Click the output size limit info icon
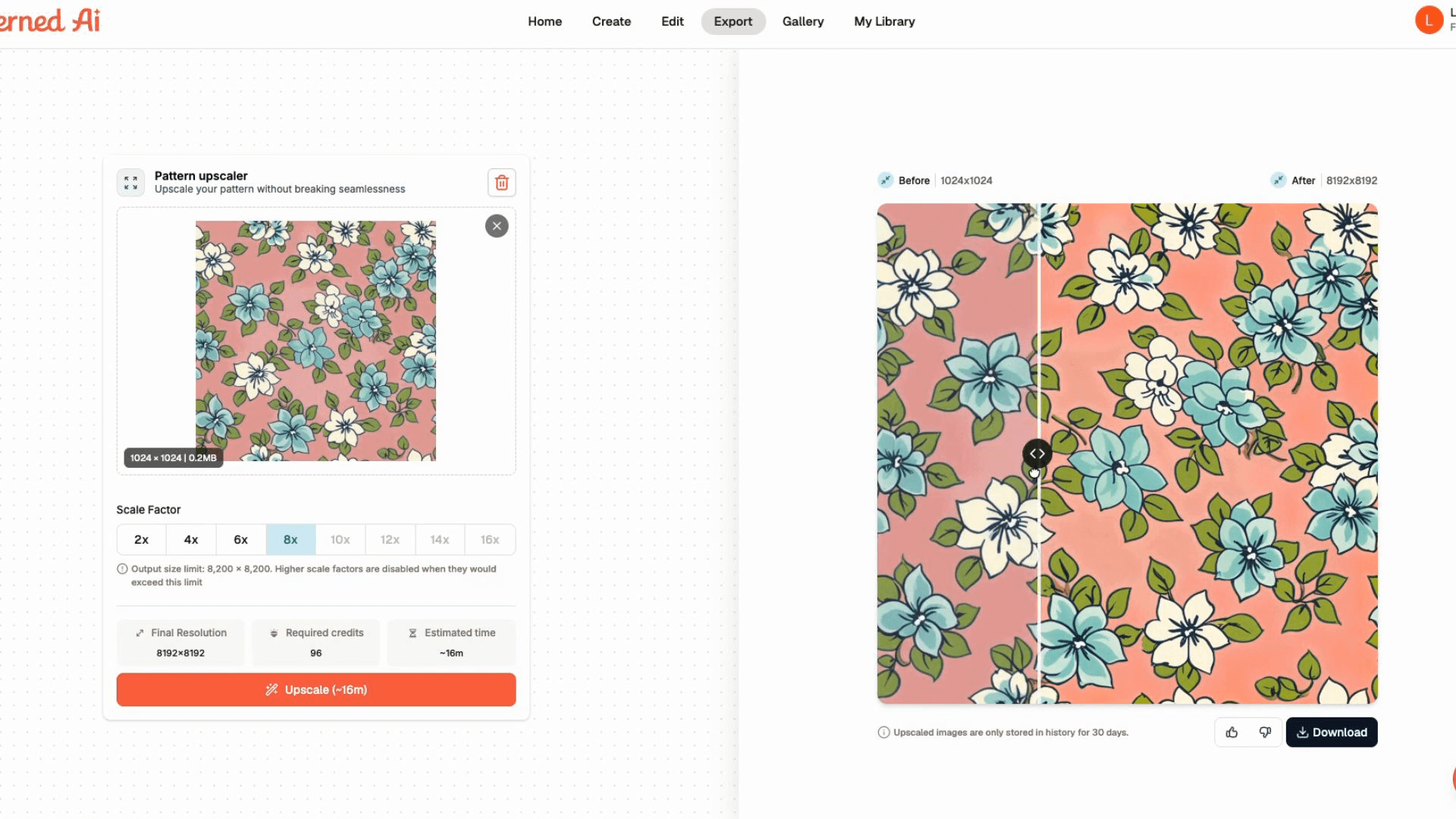This screenshot has width=1456, height=819. tap(122, 569)
